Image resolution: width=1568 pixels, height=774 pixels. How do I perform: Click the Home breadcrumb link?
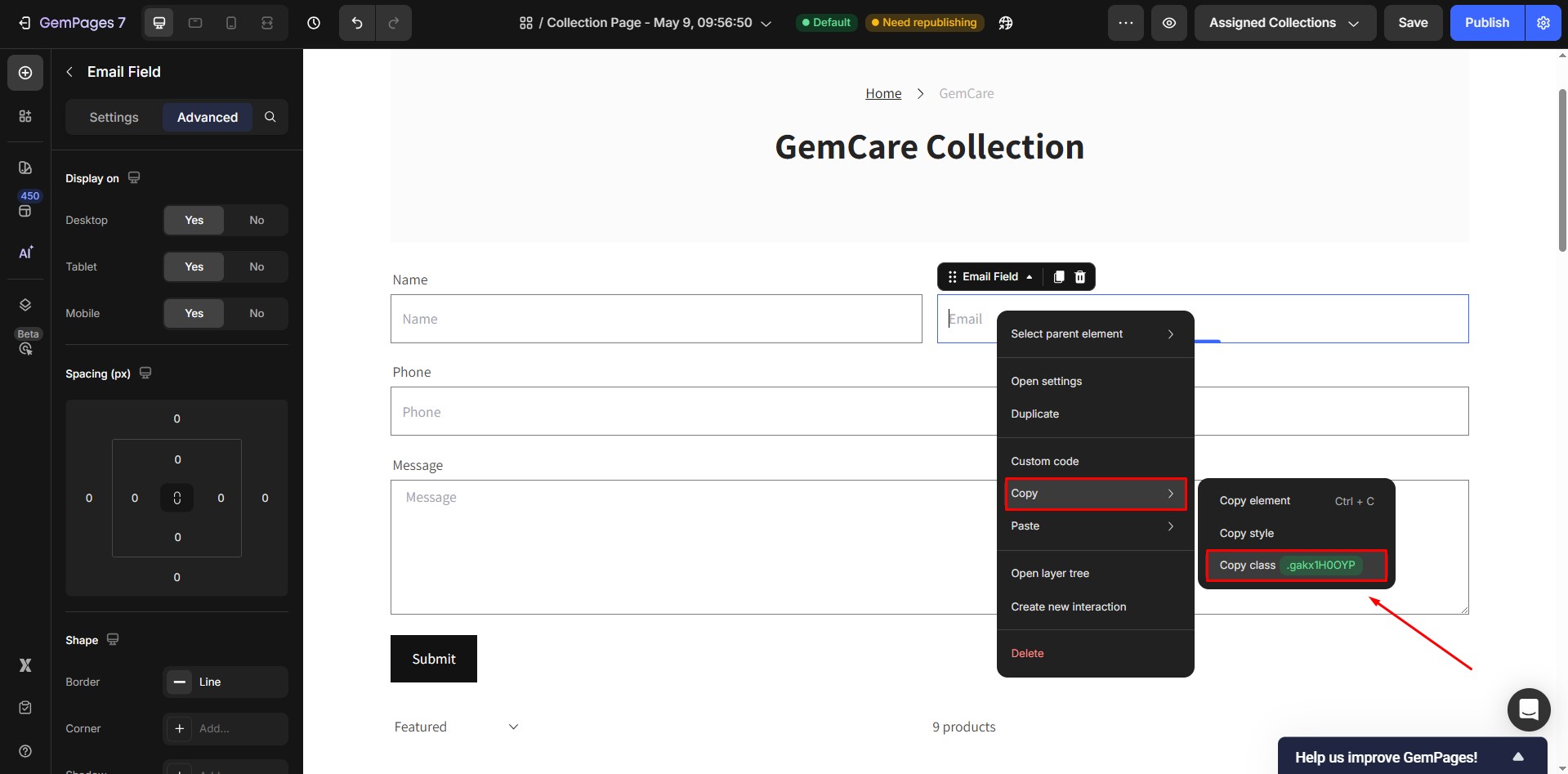point(883,93)
